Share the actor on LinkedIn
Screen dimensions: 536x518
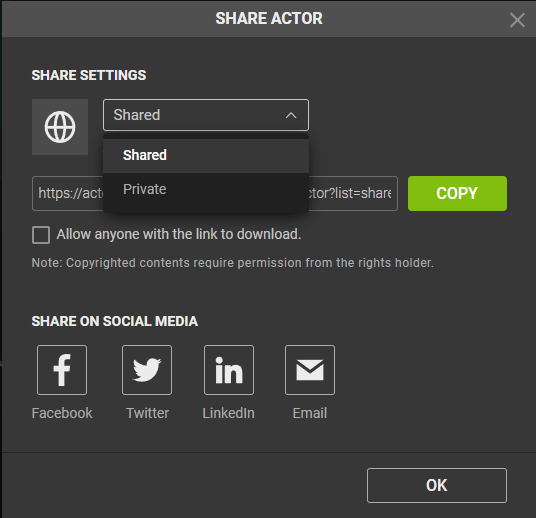pos(229,370)
